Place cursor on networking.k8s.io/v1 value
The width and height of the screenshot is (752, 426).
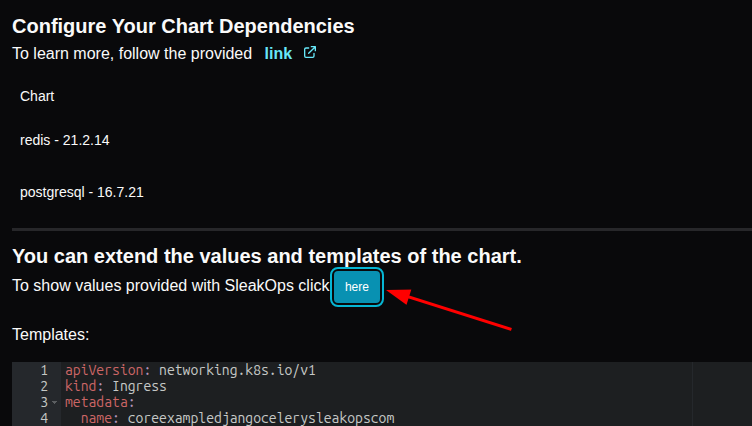click(x=237, y=370)
